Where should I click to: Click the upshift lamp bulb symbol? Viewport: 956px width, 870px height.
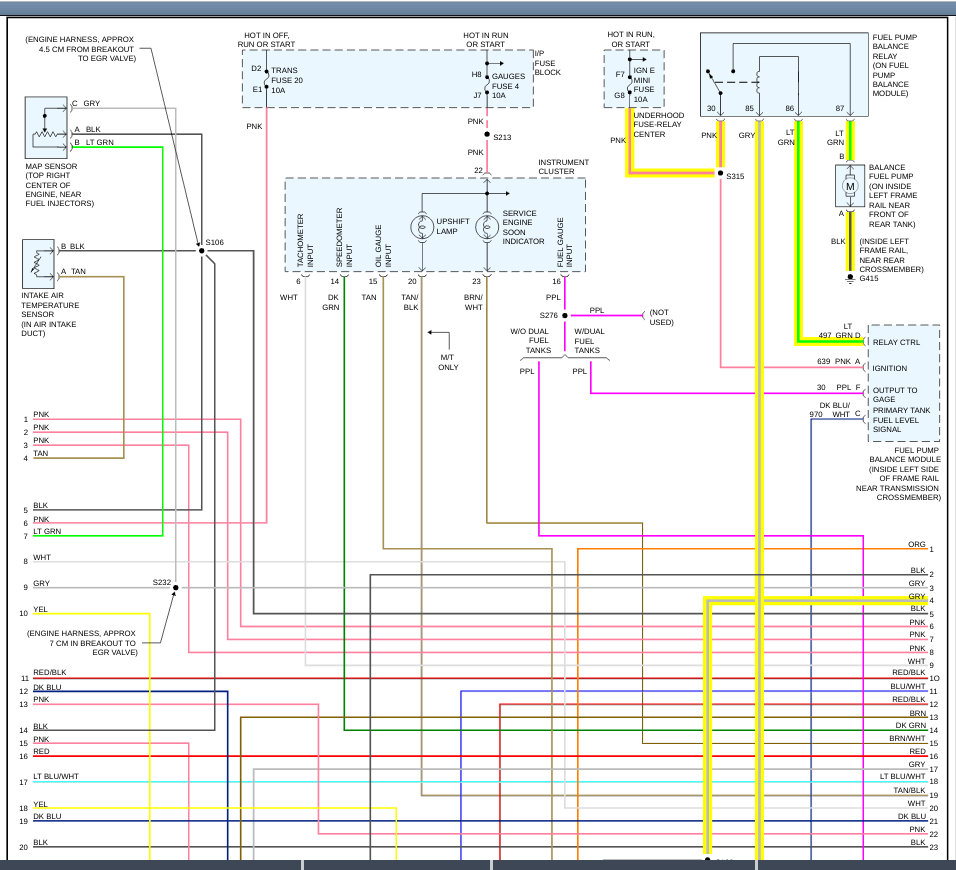(422, 227)
